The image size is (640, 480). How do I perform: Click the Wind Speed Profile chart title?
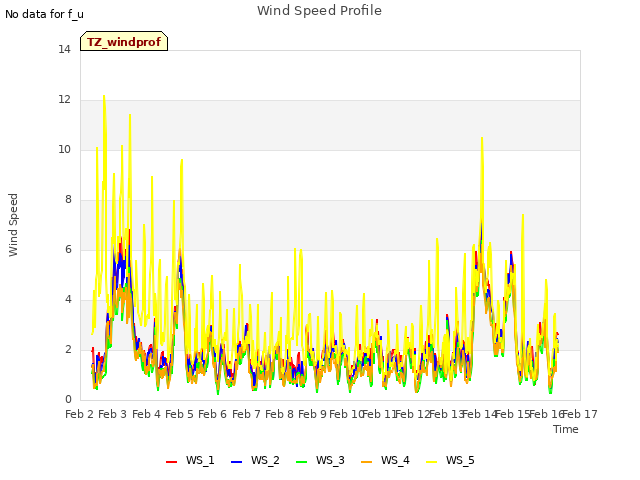tap(319, 10)
